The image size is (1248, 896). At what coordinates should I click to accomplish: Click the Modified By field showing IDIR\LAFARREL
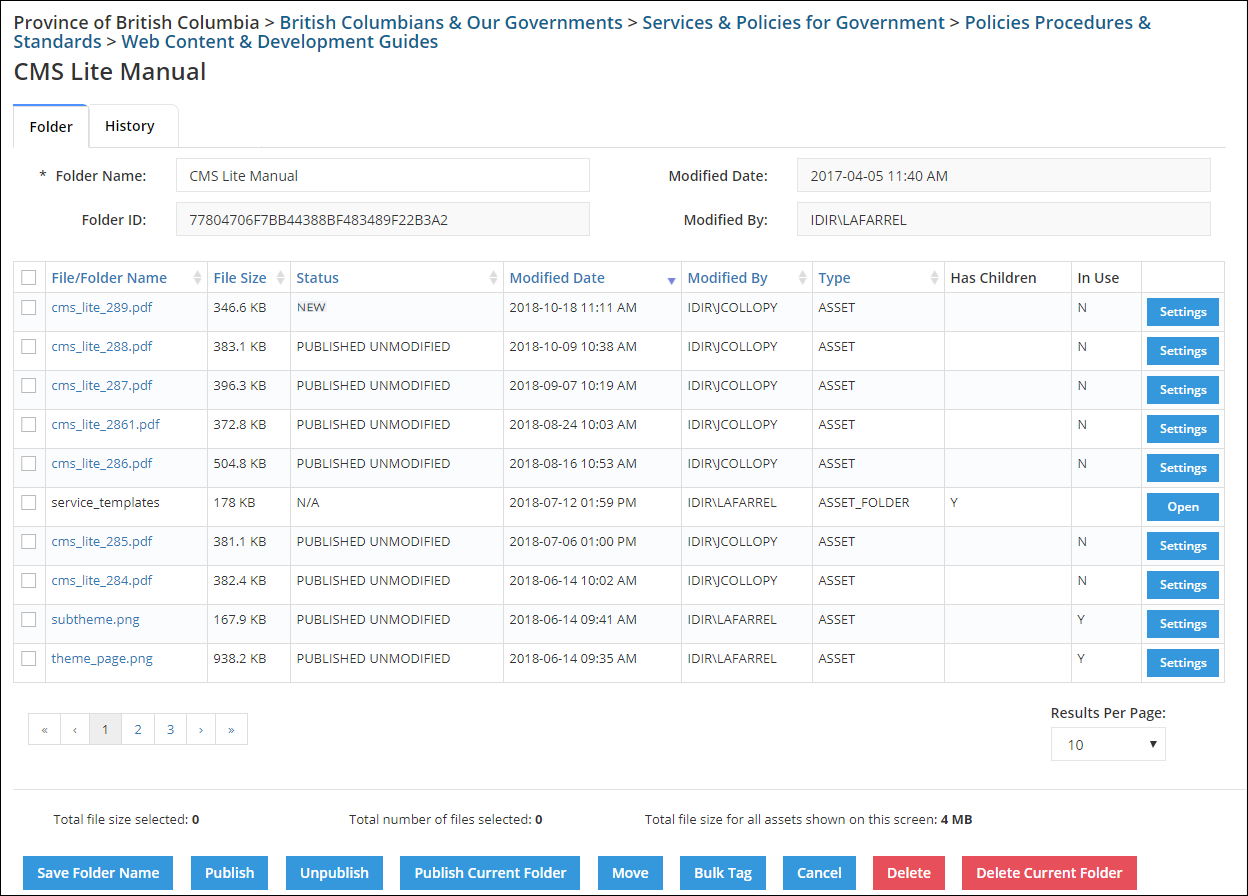pos(1004,219)
